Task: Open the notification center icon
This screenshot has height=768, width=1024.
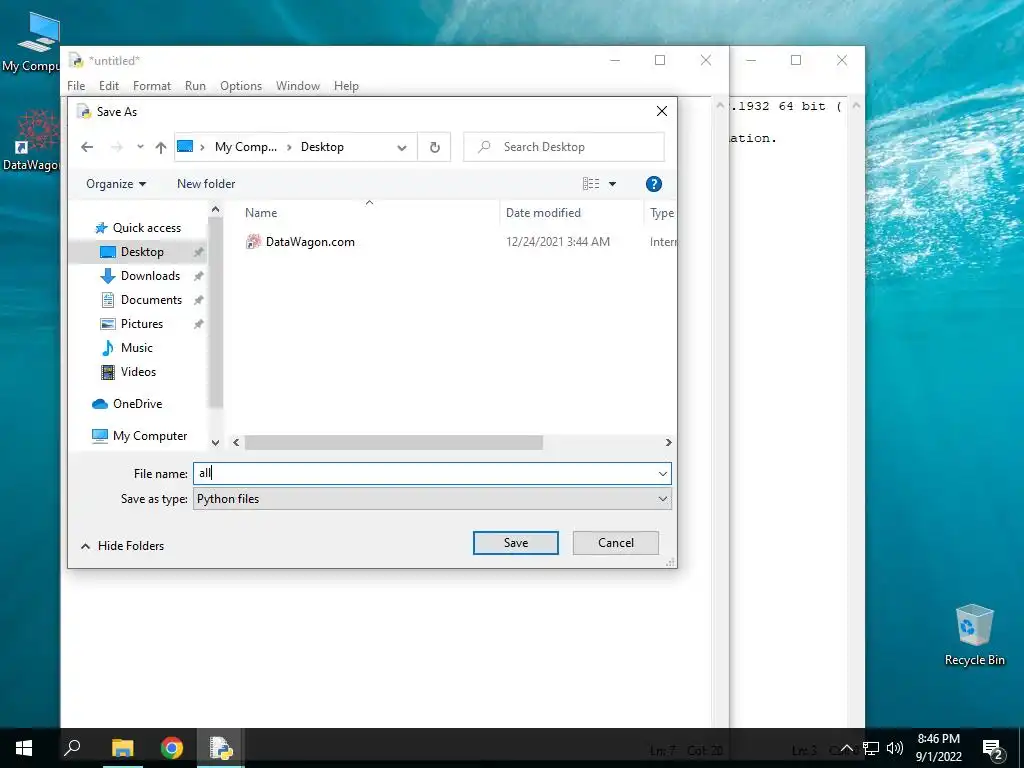Action: (993, 748)
